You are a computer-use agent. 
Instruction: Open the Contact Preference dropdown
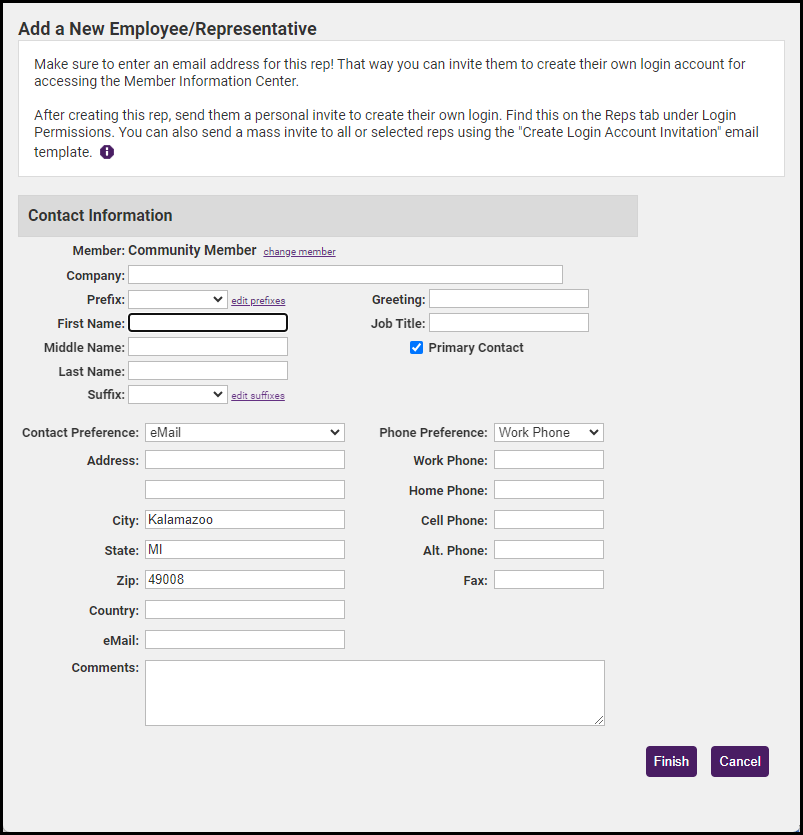click(245, 433)
